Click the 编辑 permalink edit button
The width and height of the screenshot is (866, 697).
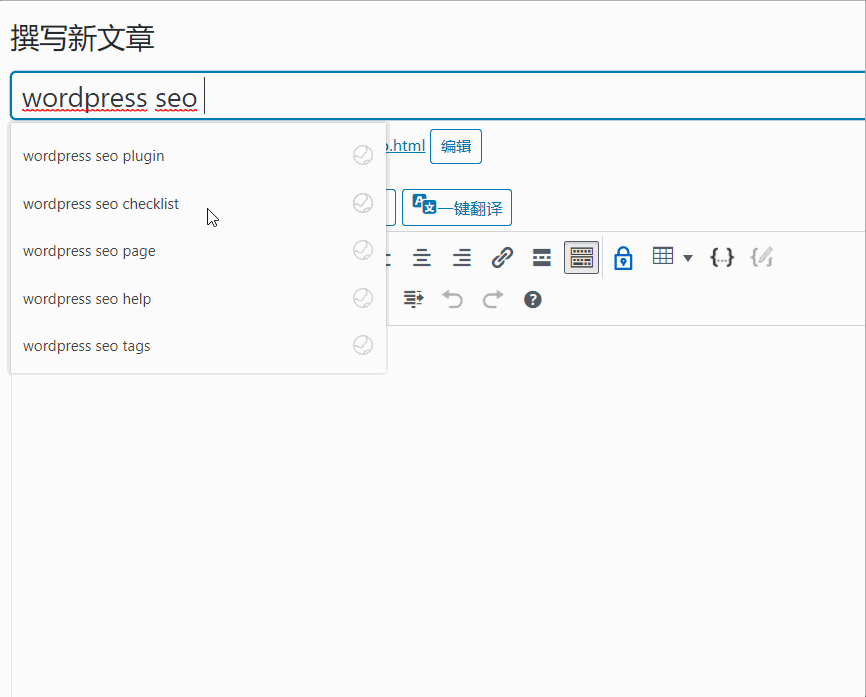tap(456, 146)
